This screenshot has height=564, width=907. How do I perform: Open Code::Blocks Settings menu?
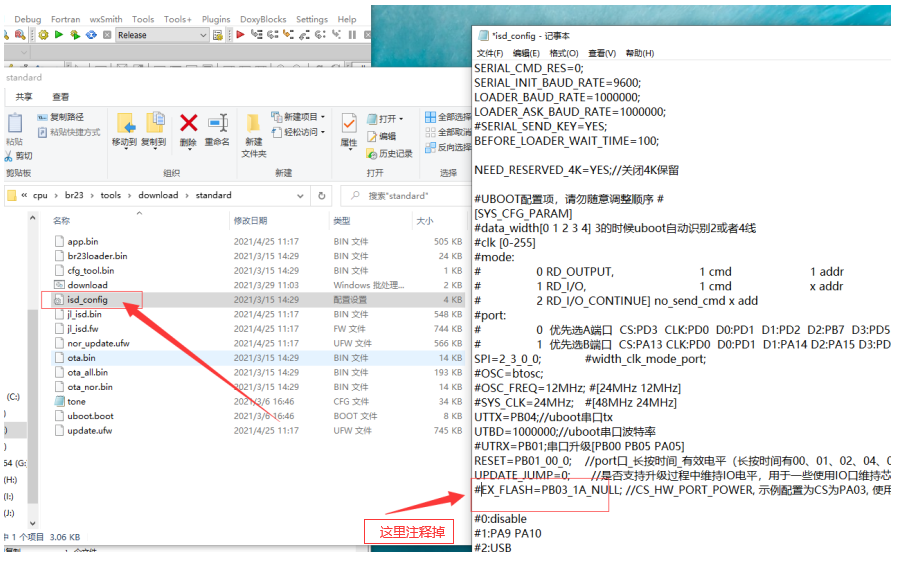312,19
